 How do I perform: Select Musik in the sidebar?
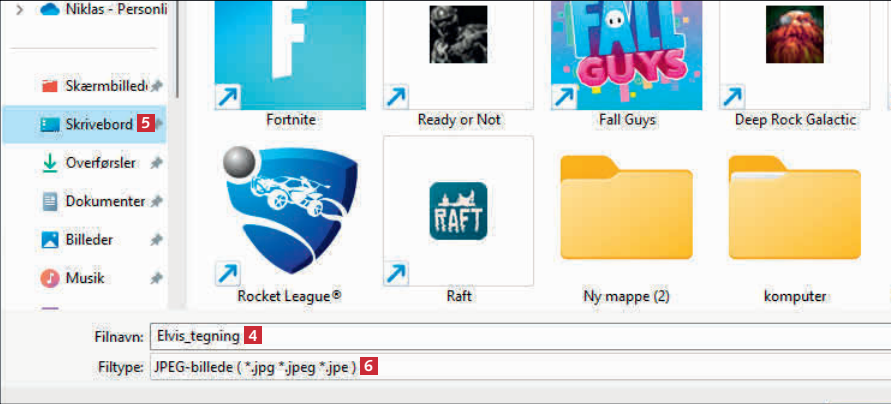(x=85, y=278)
